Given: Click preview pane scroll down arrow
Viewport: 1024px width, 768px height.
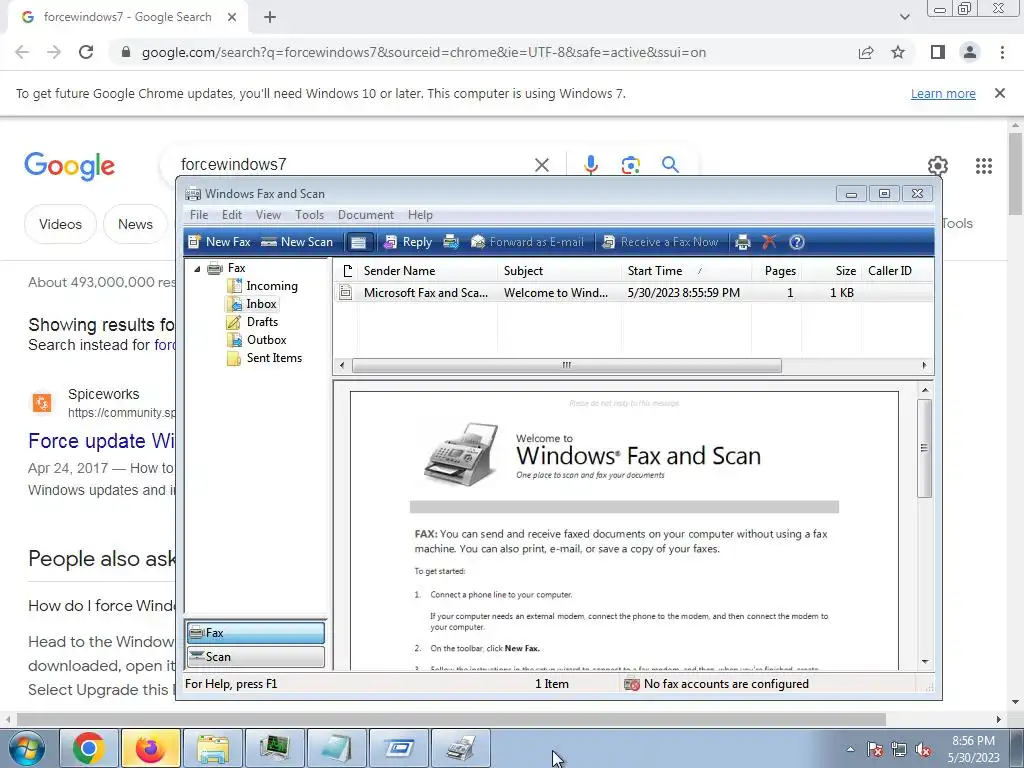Looking at the screenshot, I should 925,662.
